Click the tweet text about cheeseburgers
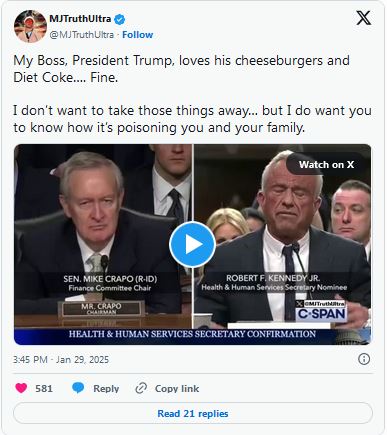The image size is (387, 435). [192, 94]
